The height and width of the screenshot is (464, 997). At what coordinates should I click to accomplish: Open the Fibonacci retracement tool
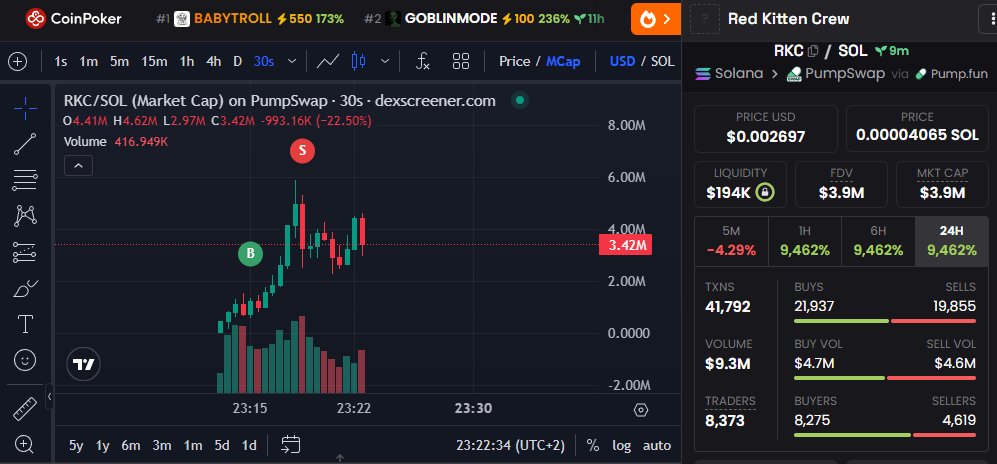(25, 181)
